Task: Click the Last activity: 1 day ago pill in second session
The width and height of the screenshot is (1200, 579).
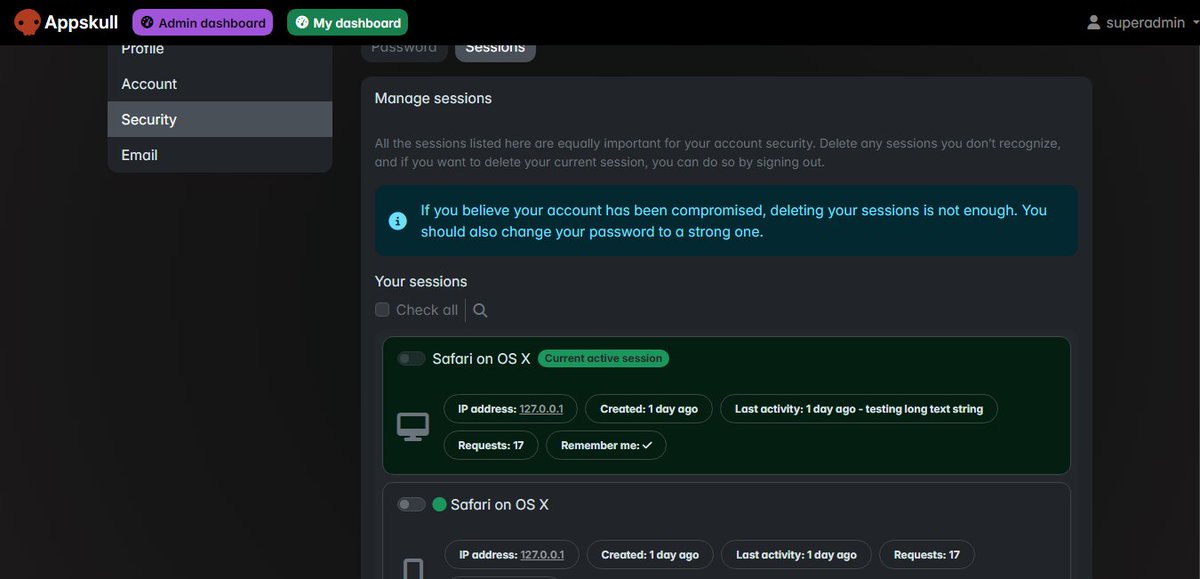Action: [796, 555]
